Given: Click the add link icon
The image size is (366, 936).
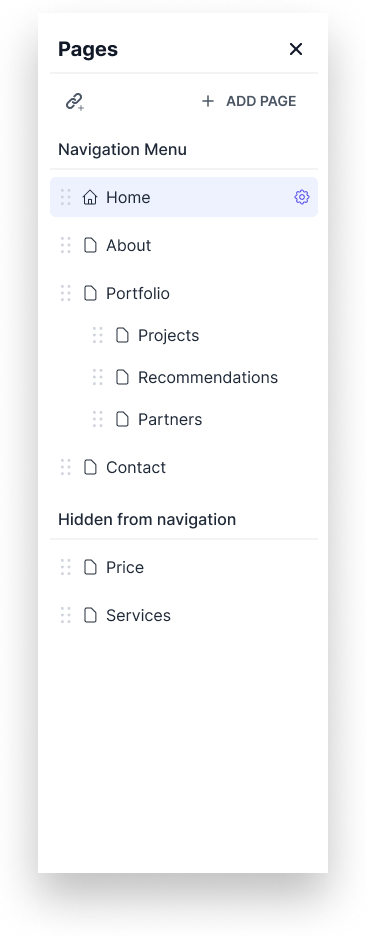Looking at the screenshot, I should point(75,101).
